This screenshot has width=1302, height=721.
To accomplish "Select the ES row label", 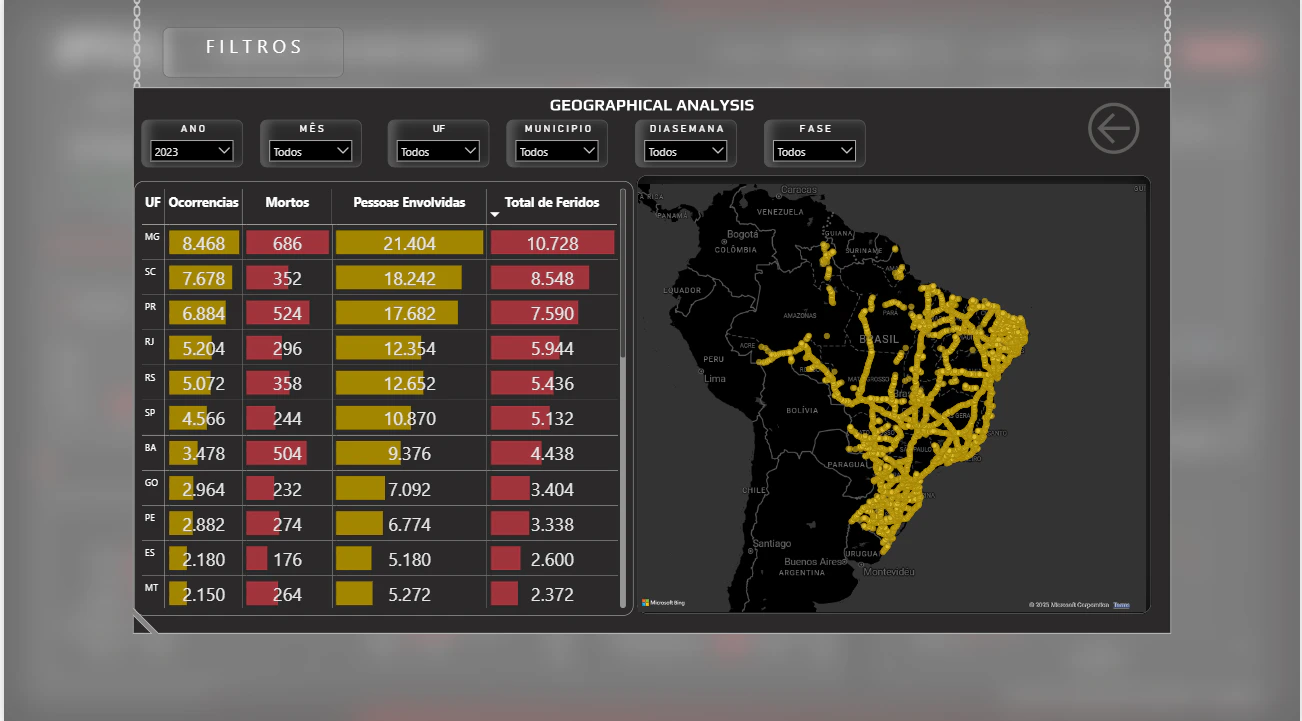I will pyautogui.click(x=150, y=552).
